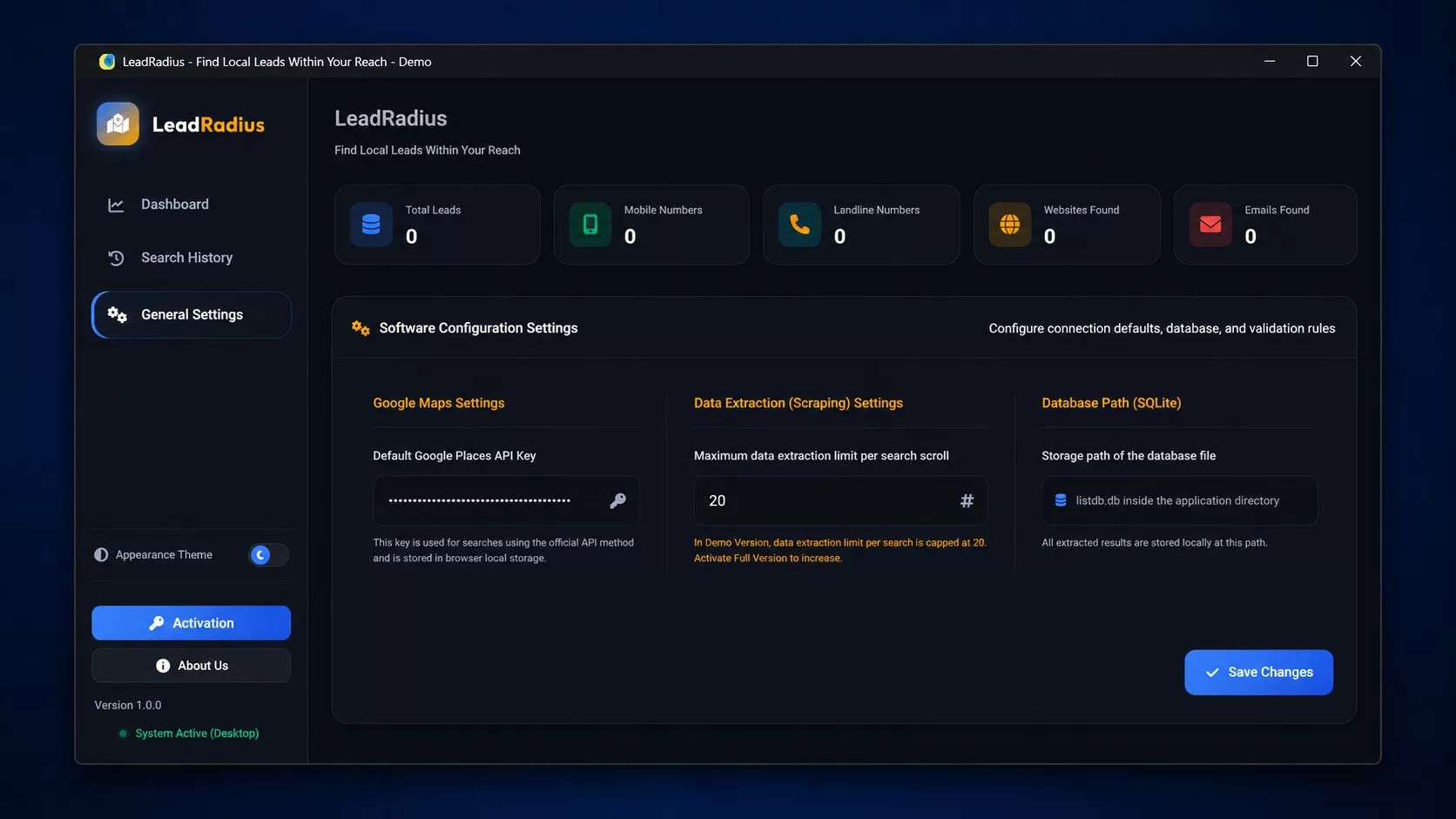Click the Emails Found envelope icon
1456x819 pixels.
[x=1210, y=225]
